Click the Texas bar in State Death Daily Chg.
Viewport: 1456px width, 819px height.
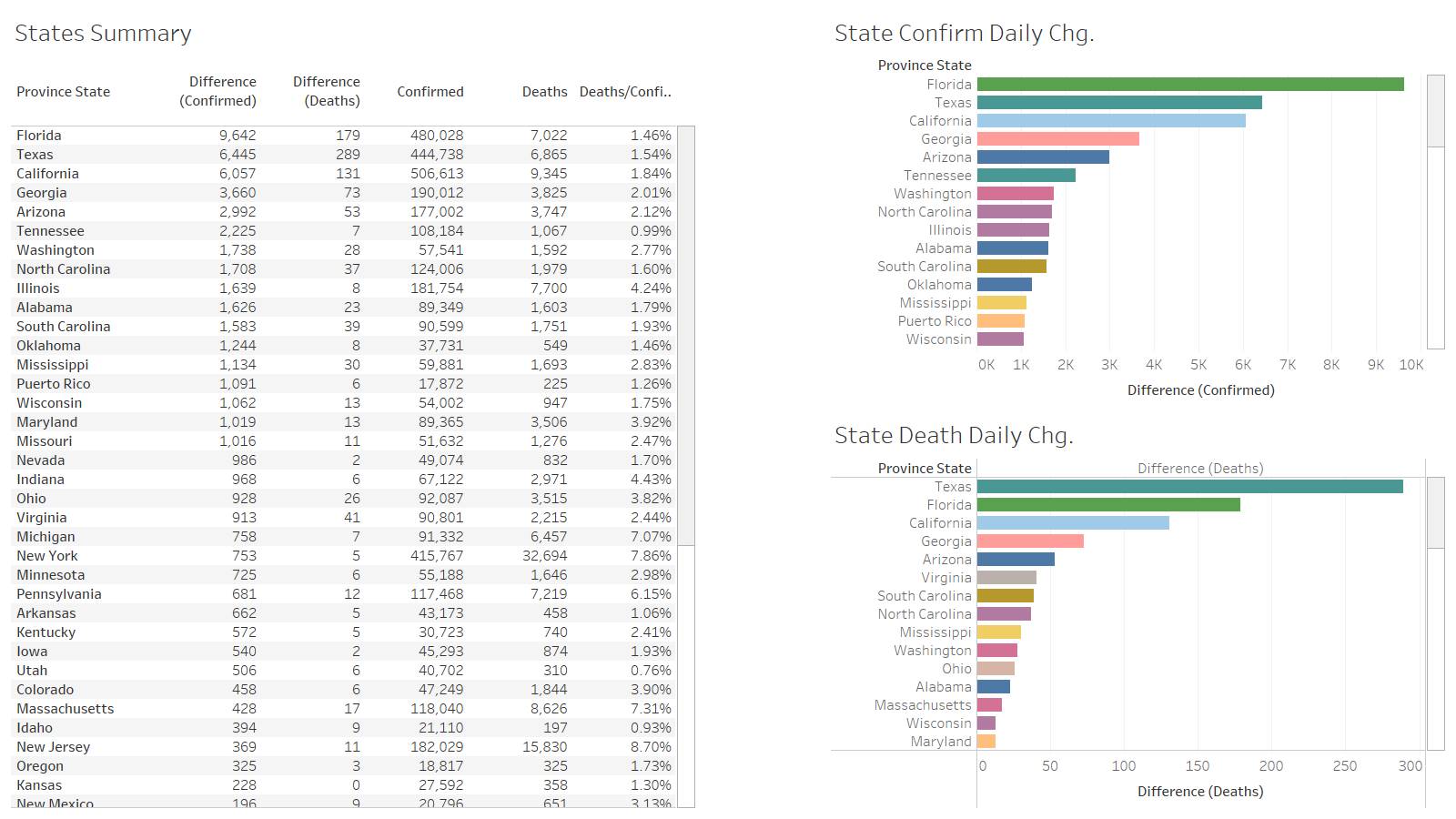click(x=1190, y=487)
